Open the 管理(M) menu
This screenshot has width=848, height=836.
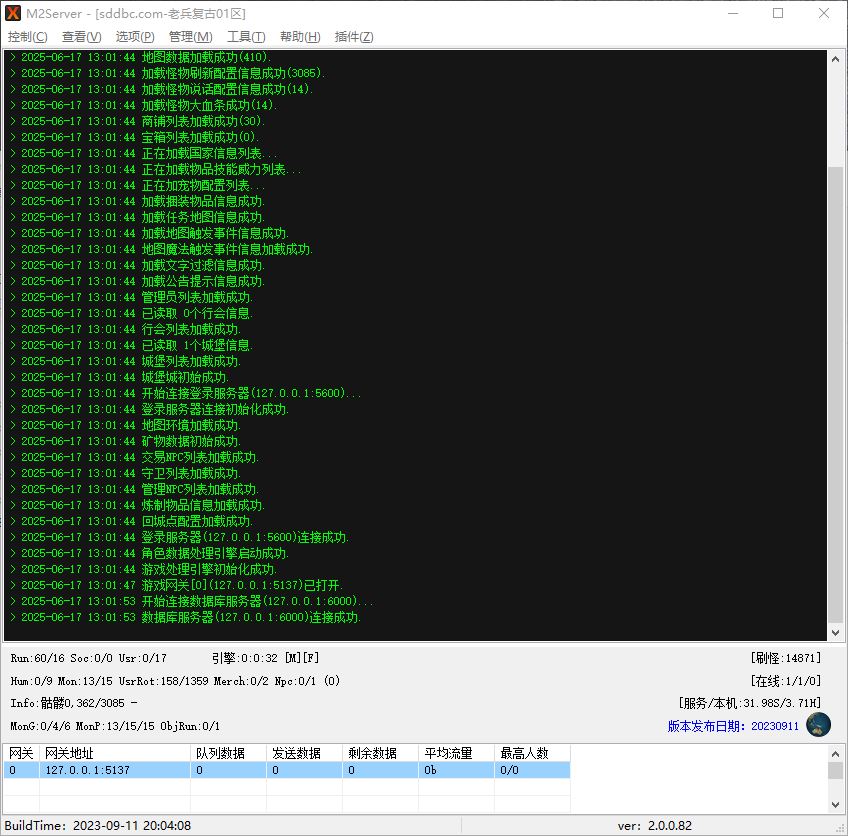coord(190,37)
